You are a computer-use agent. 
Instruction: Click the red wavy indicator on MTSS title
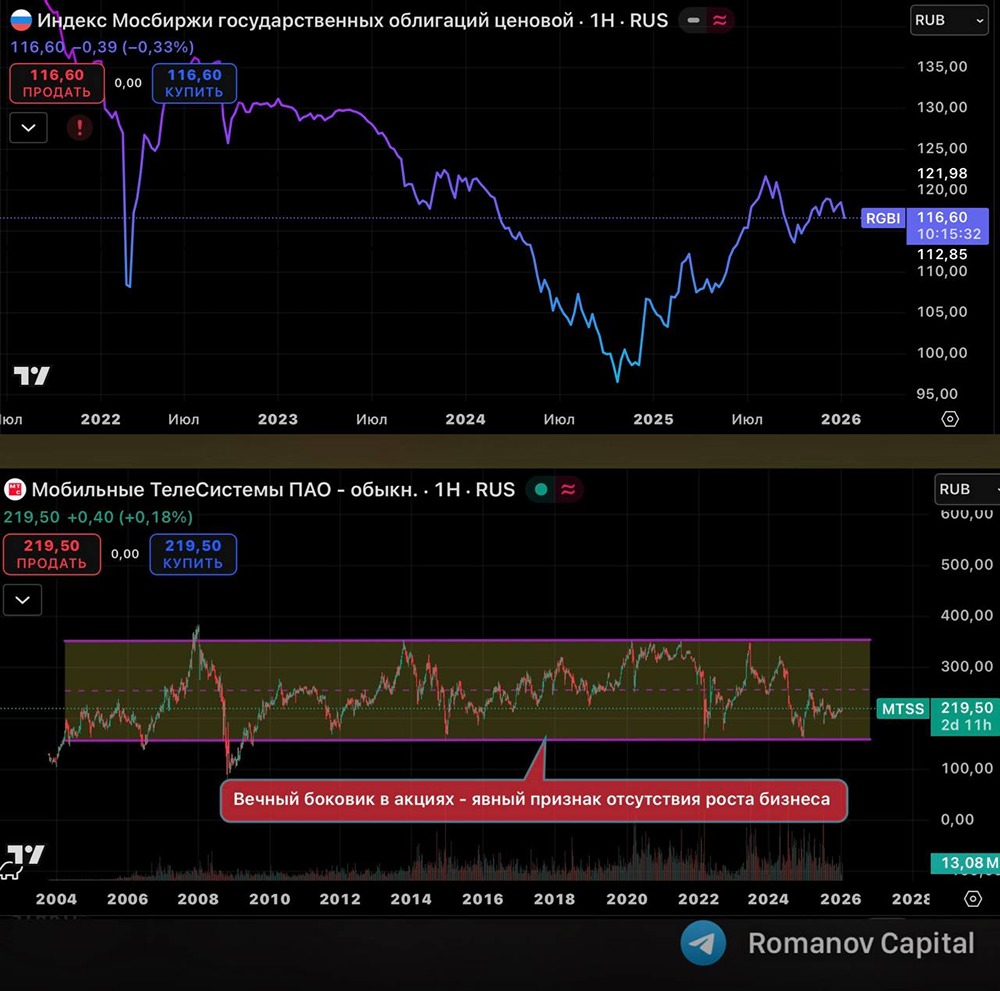[x=568, y=490]
